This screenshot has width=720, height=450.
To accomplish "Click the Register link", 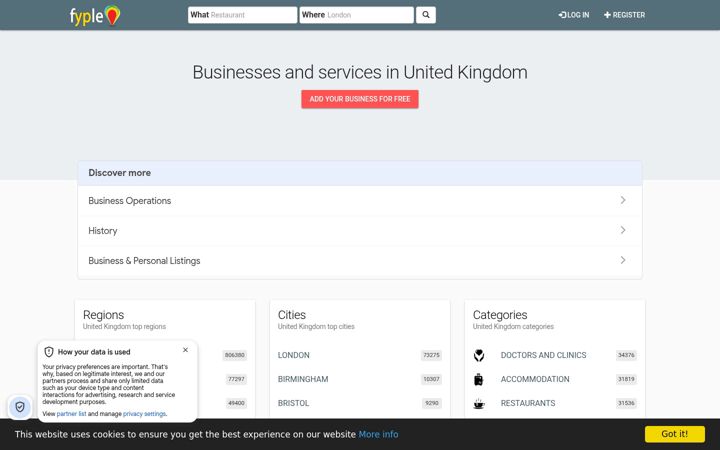I will pyautogui.click(x=624, y=15).
